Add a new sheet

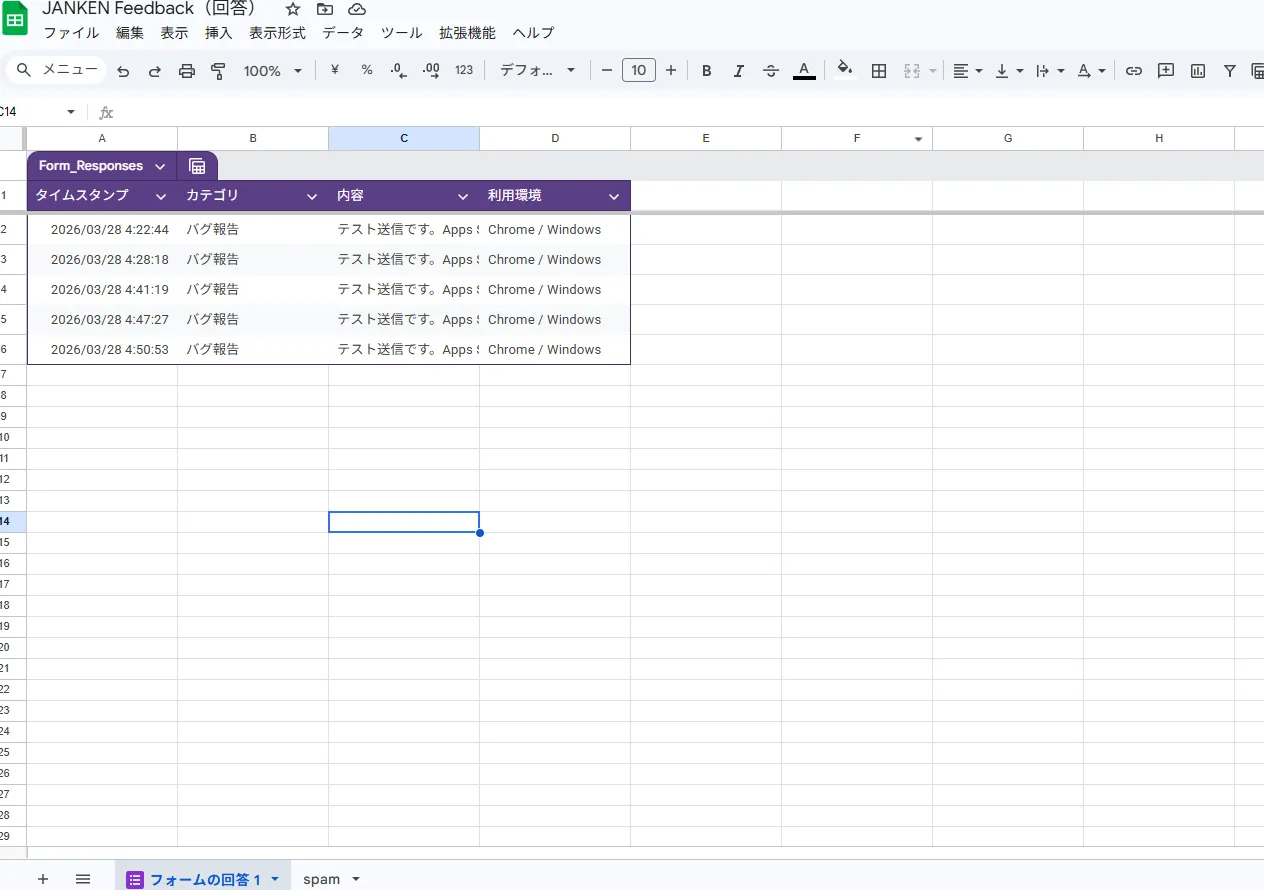[42, 879]
